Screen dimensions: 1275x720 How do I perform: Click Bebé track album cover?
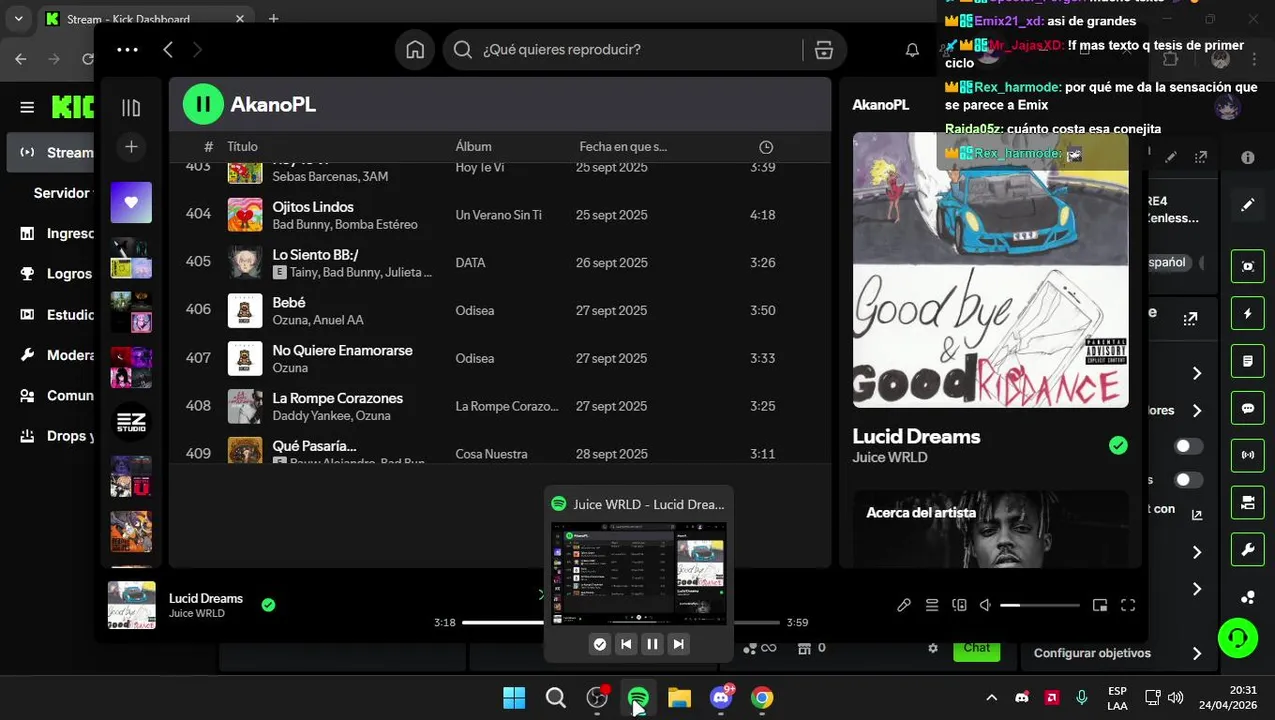coord(245,311)
